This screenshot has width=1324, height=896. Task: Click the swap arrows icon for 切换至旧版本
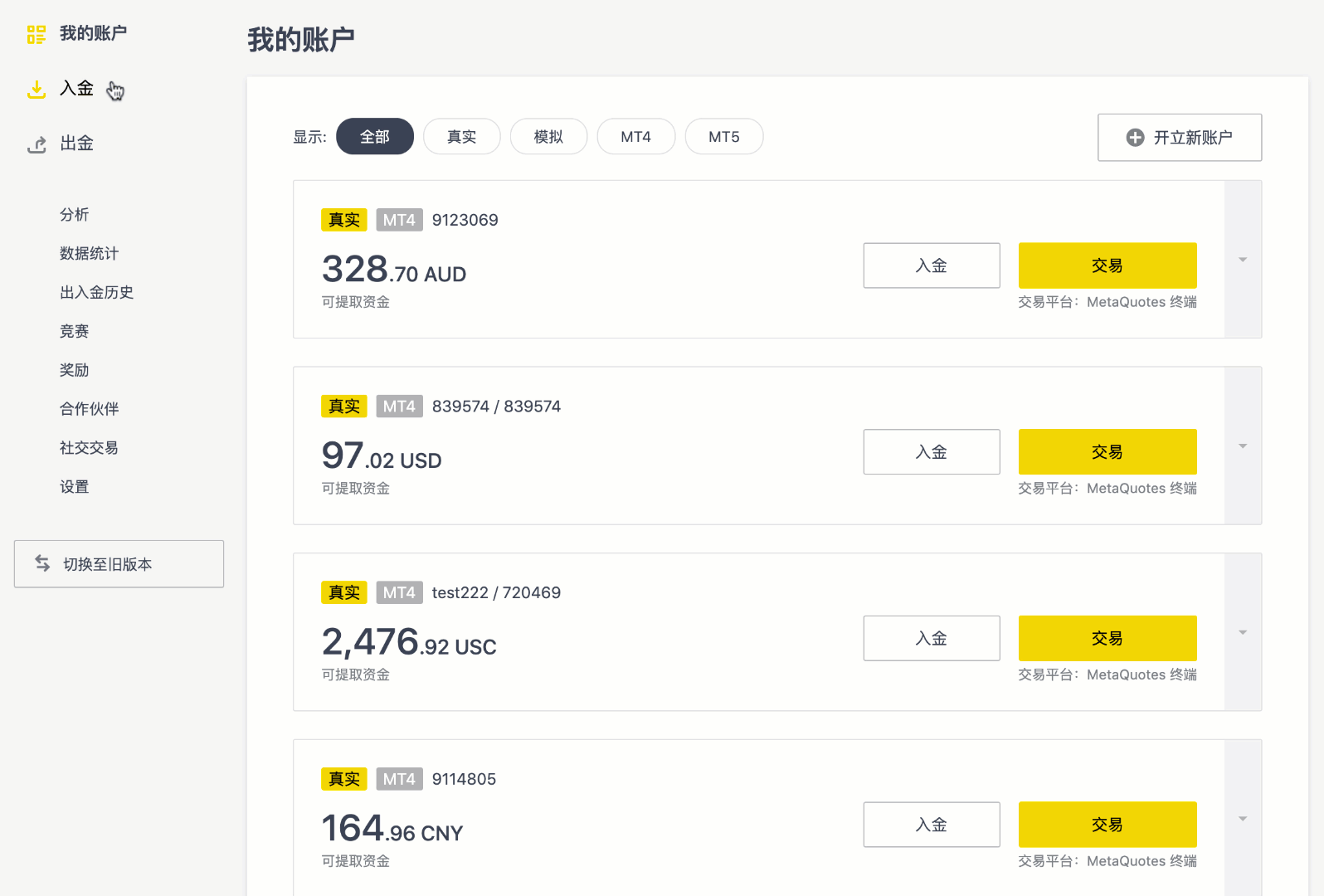[x=42, y=563]
